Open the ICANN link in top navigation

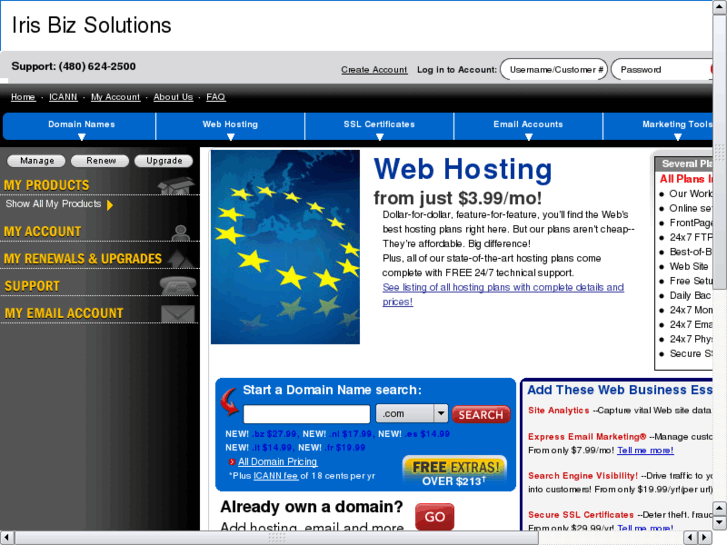point(63,97)
